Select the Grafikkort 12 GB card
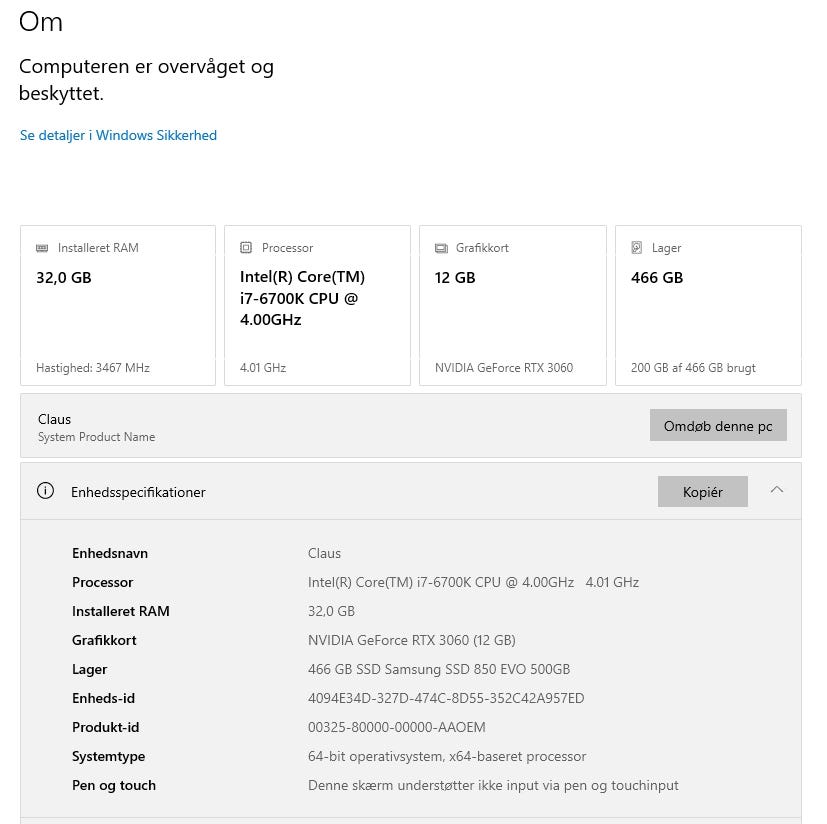The image size is (827, 824). (x=512, y=305)
